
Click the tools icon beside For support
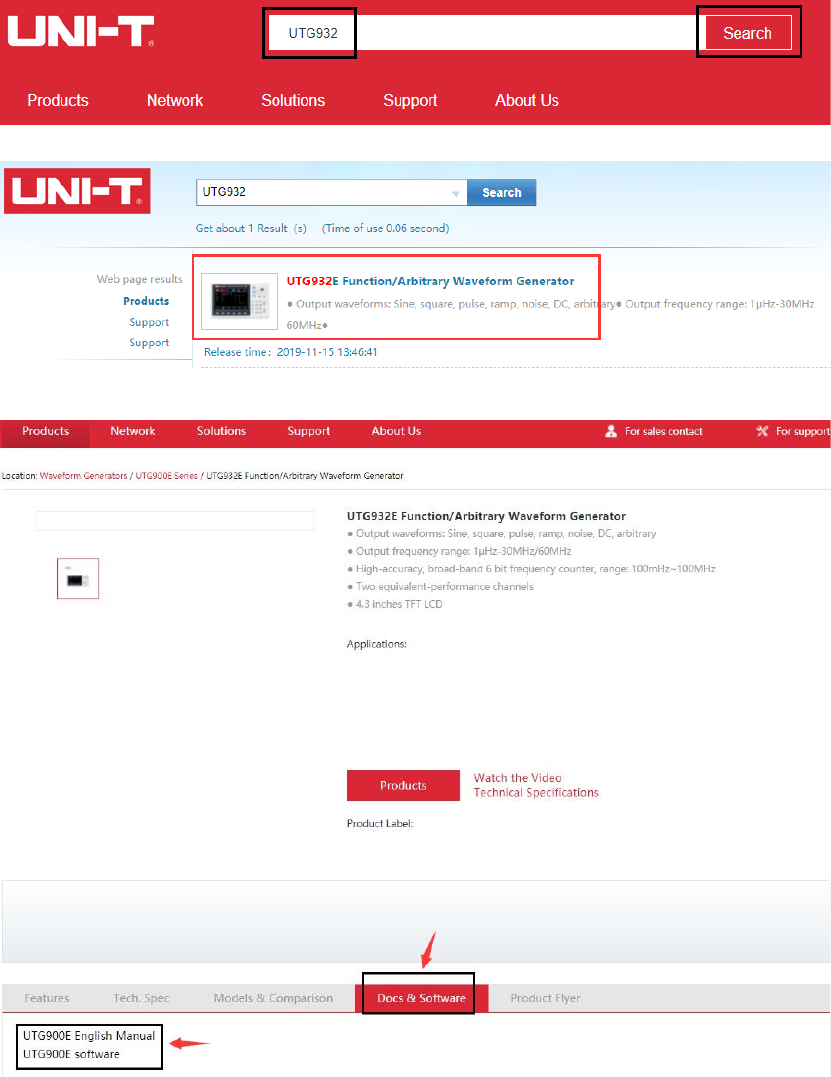762,431
